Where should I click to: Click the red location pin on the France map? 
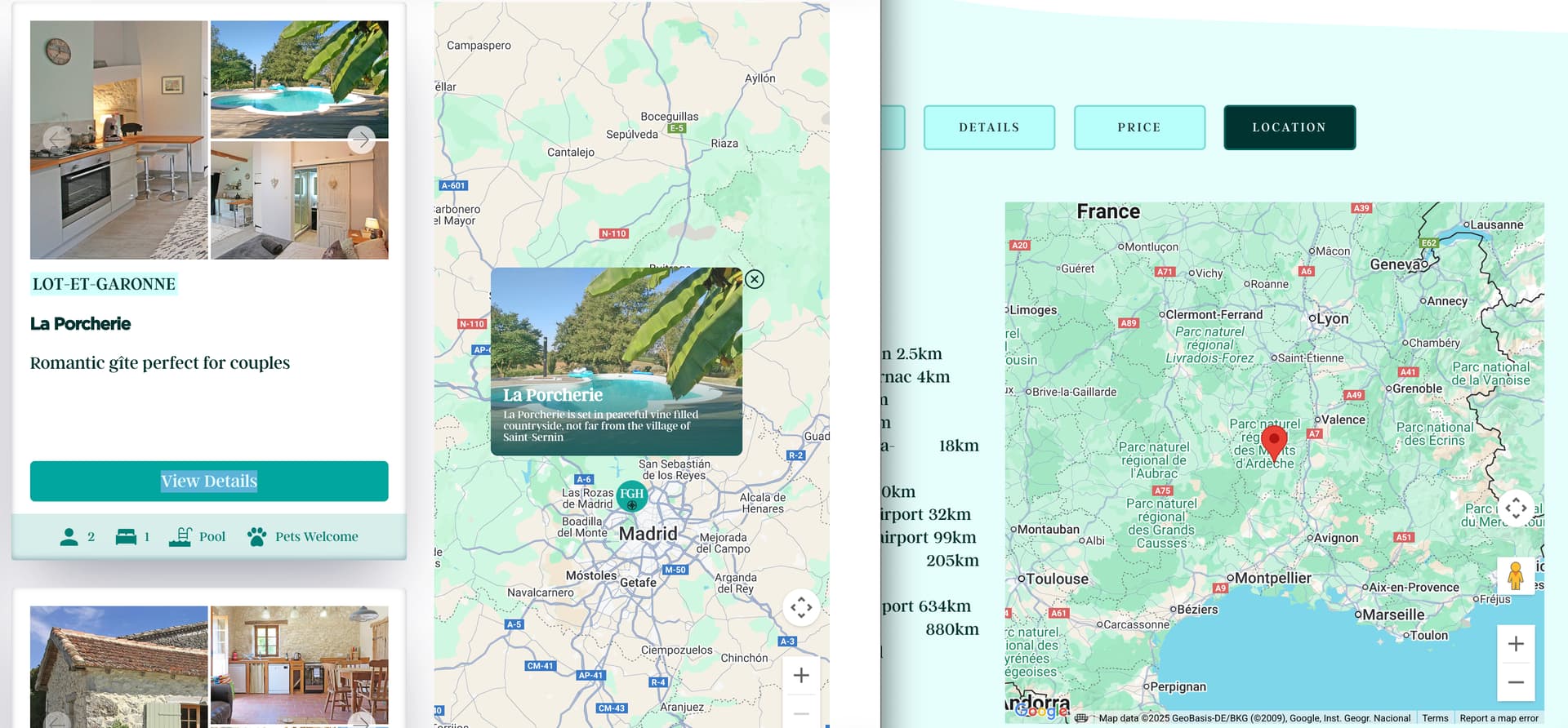coord(1274,444)
